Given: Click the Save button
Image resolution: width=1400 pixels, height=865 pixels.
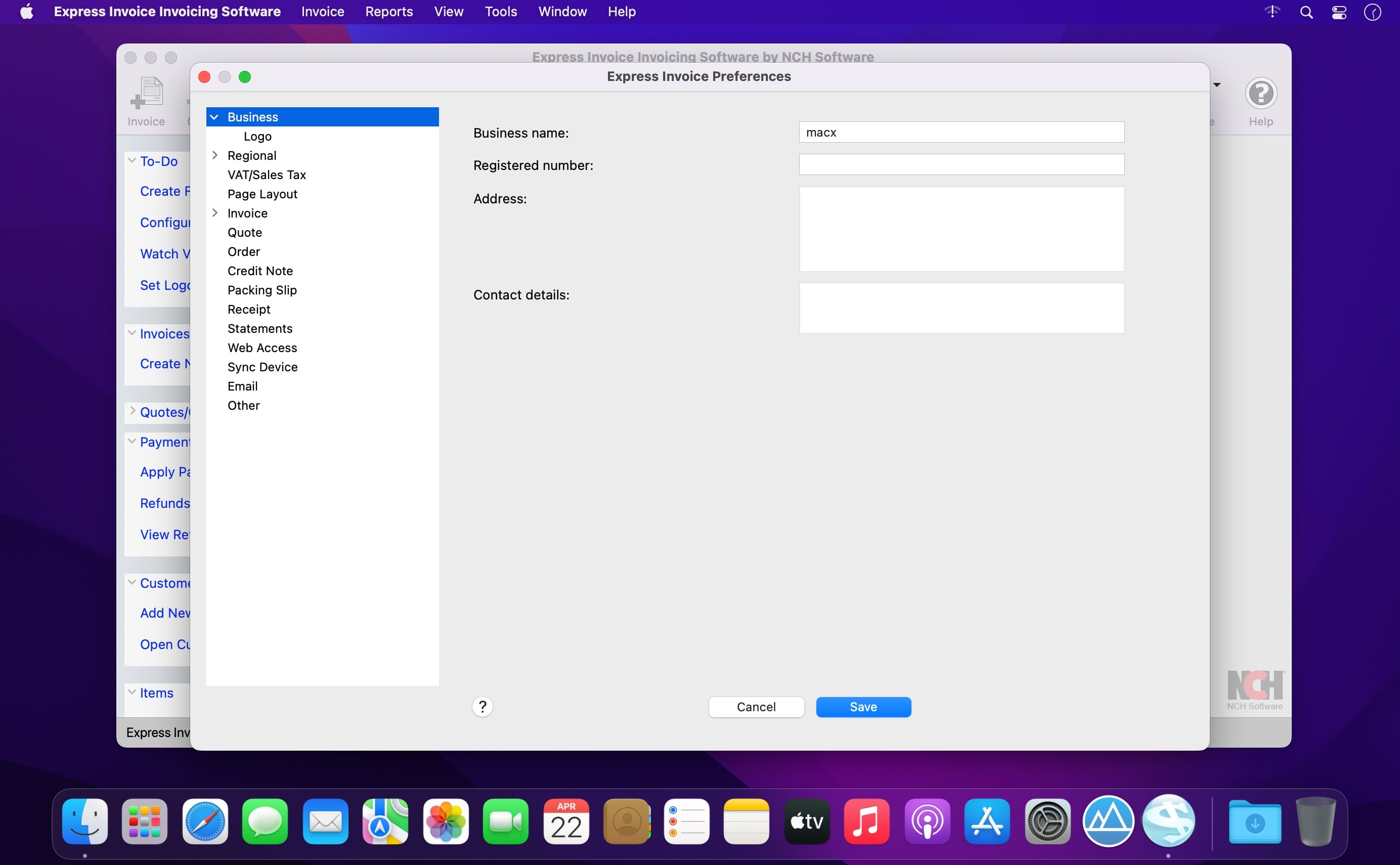Looking at the screenshot, I should tap(863, 707).
